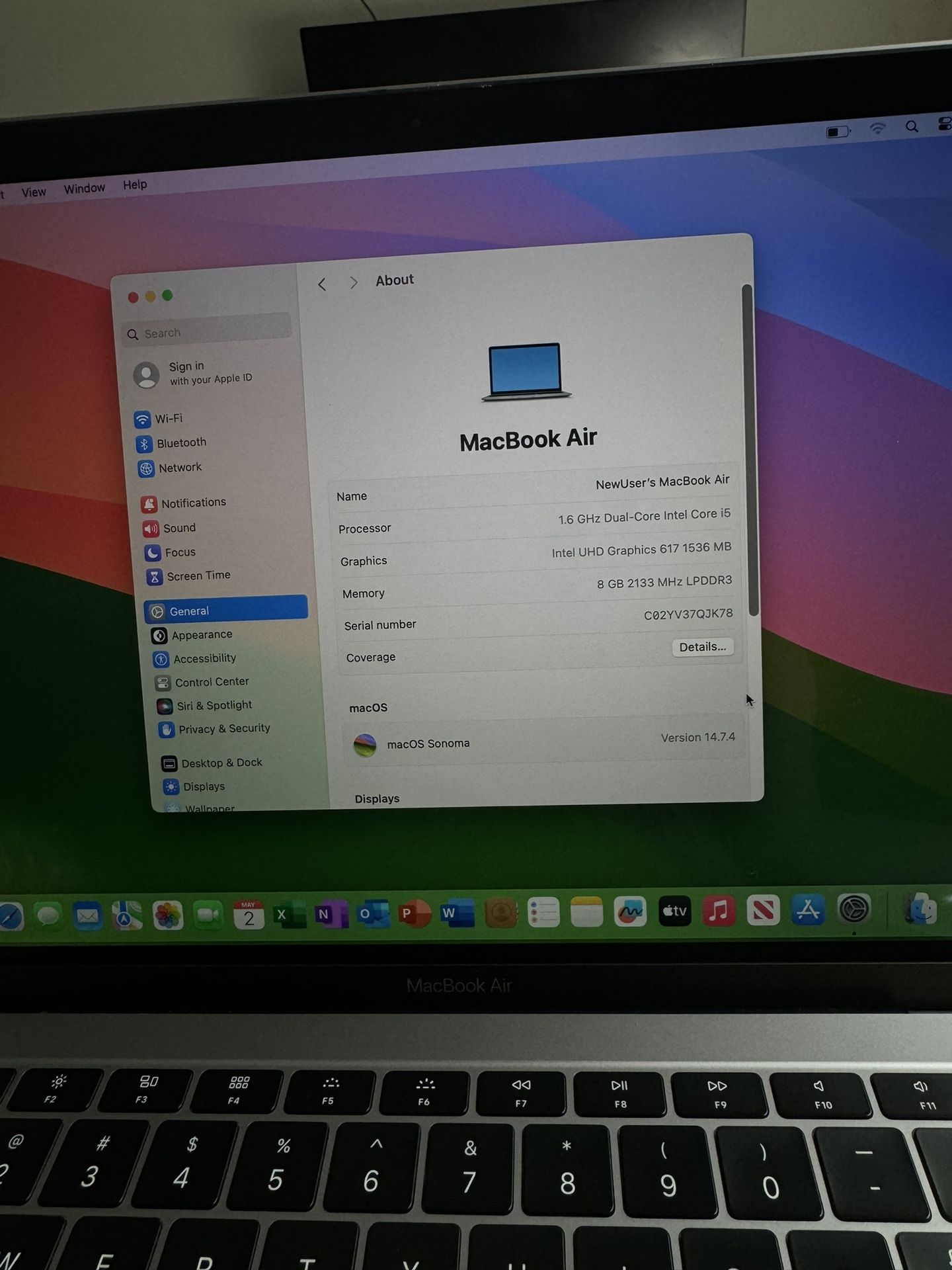Image resolution: width=952 pixels, height=1270 pixels.
Task: Open Screen Time settings
Action: 188,576
